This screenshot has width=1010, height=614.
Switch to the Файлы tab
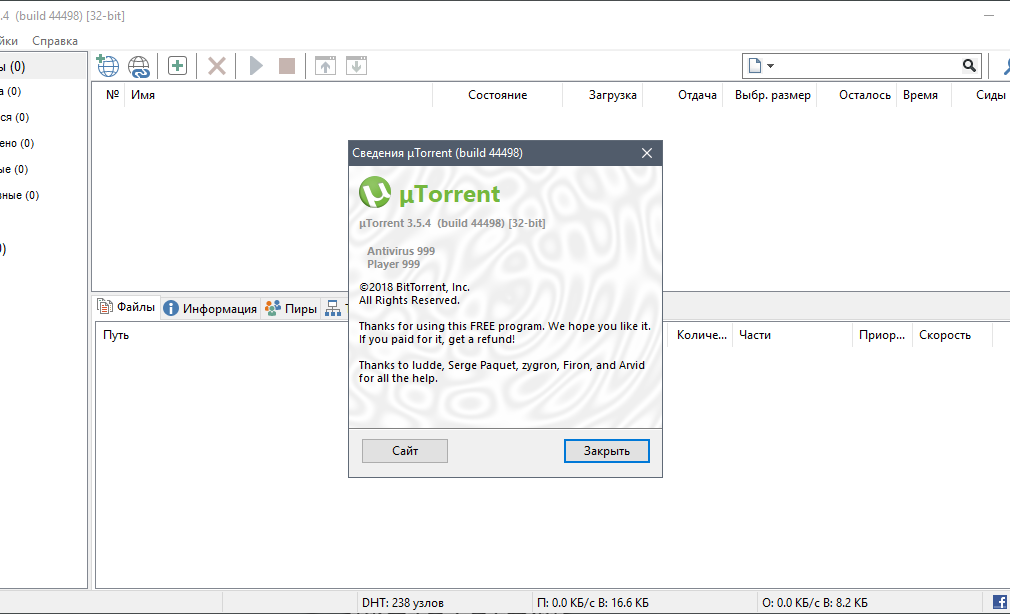click(126, 307)
